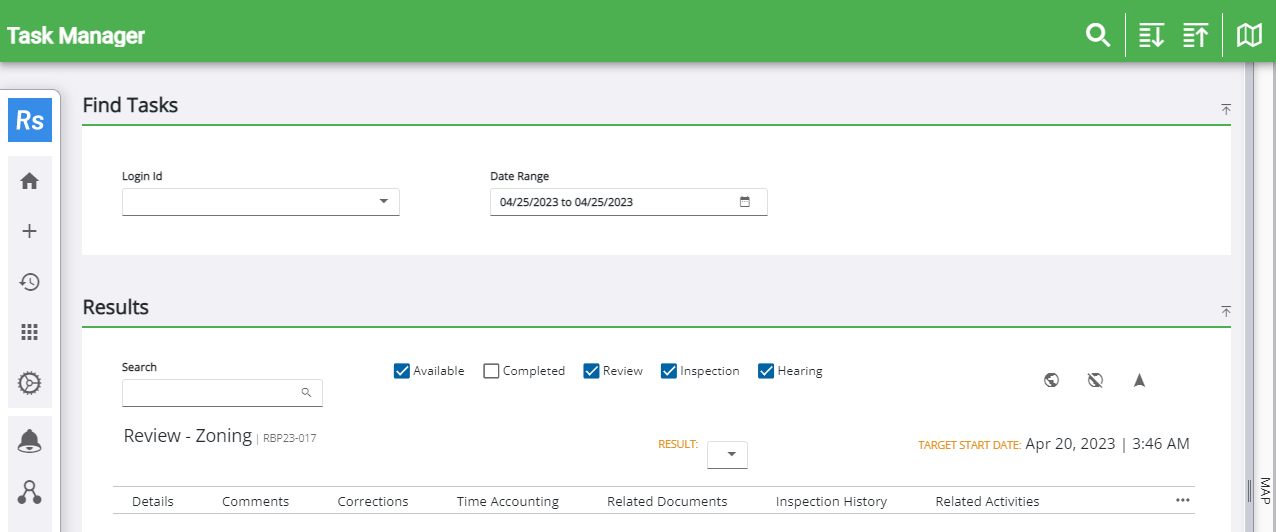Viewport: 1276px width, 532px height.
Task: Open the apps grid icon in sidebar
Action: [30, 332]
